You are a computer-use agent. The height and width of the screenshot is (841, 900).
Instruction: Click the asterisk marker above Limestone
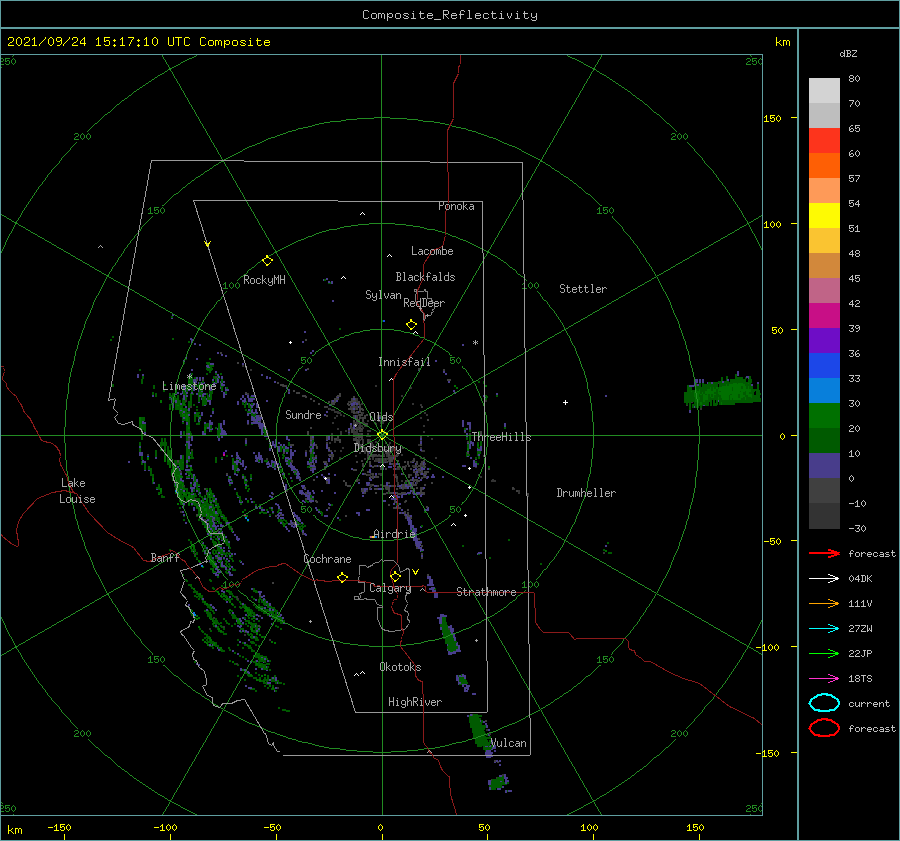[x=189, y=377]
